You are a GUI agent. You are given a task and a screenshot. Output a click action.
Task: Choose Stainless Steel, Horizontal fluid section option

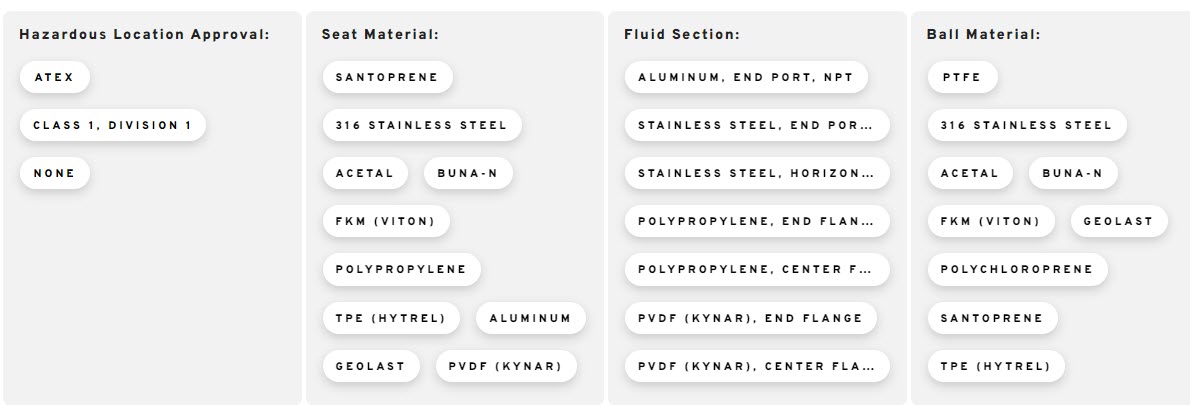[x=757, y=173]
